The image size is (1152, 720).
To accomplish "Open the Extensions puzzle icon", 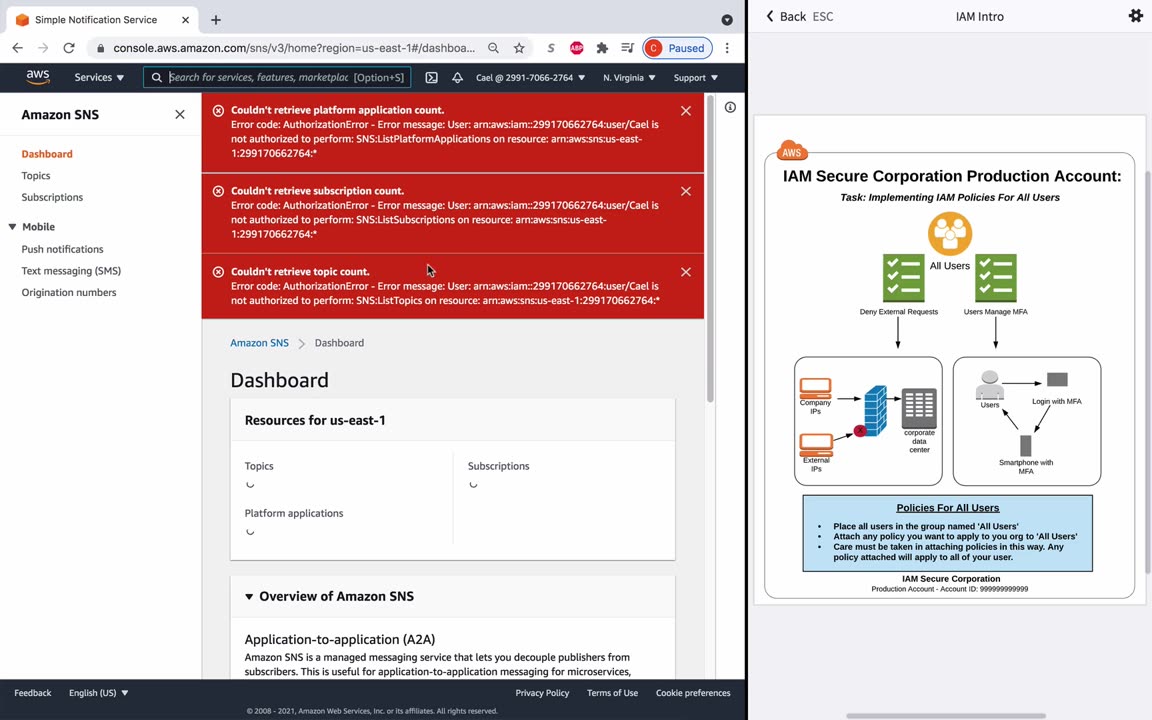I will [602, 48].
